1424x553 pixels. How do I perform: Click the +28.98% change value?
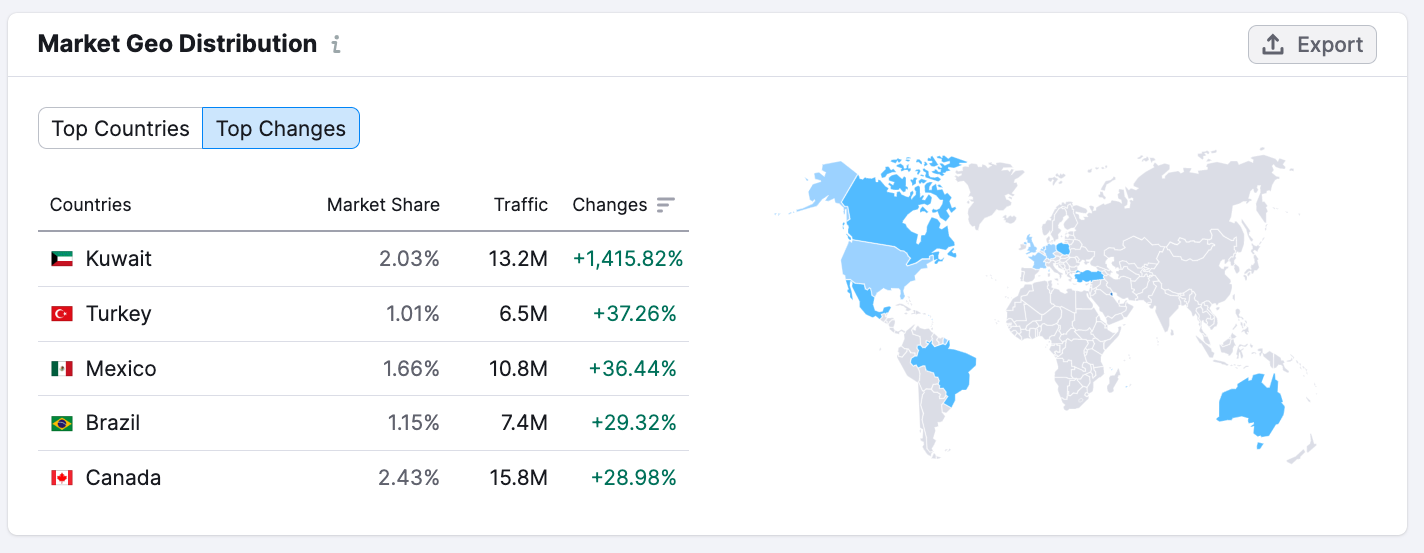633,478
